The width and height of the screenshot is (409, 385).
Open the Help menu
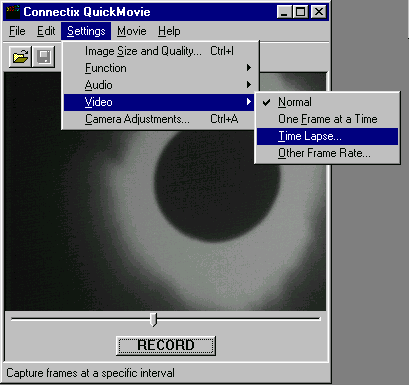(169, 31)
